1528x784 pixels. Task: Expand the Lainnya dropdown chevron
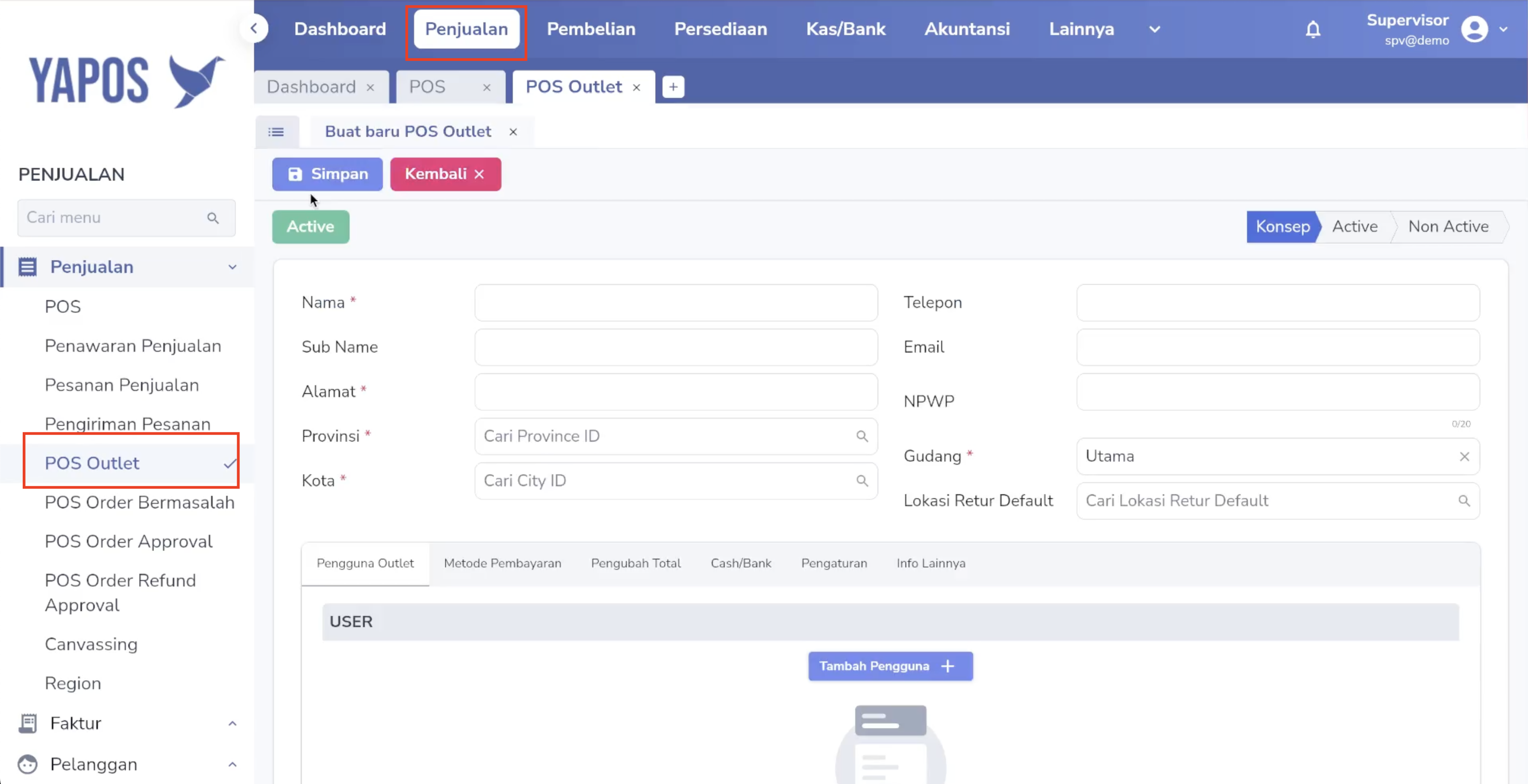(x=1154, y=29)
